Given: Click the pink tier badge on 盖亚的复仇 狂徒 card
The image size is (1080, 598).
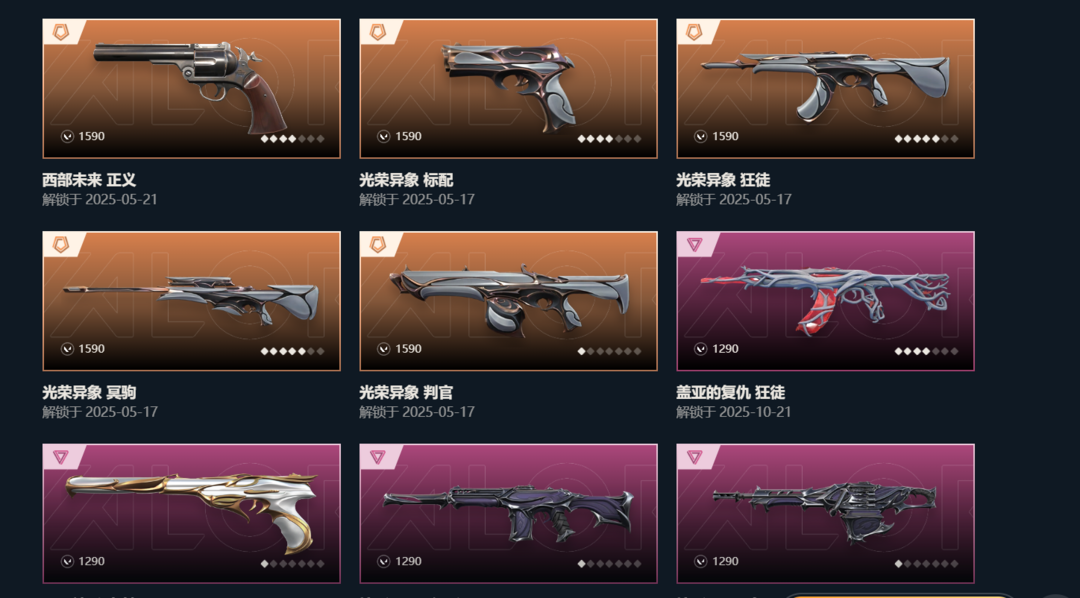Looking at the screenshot, I should pyautogui.click(x=694, y=244).
